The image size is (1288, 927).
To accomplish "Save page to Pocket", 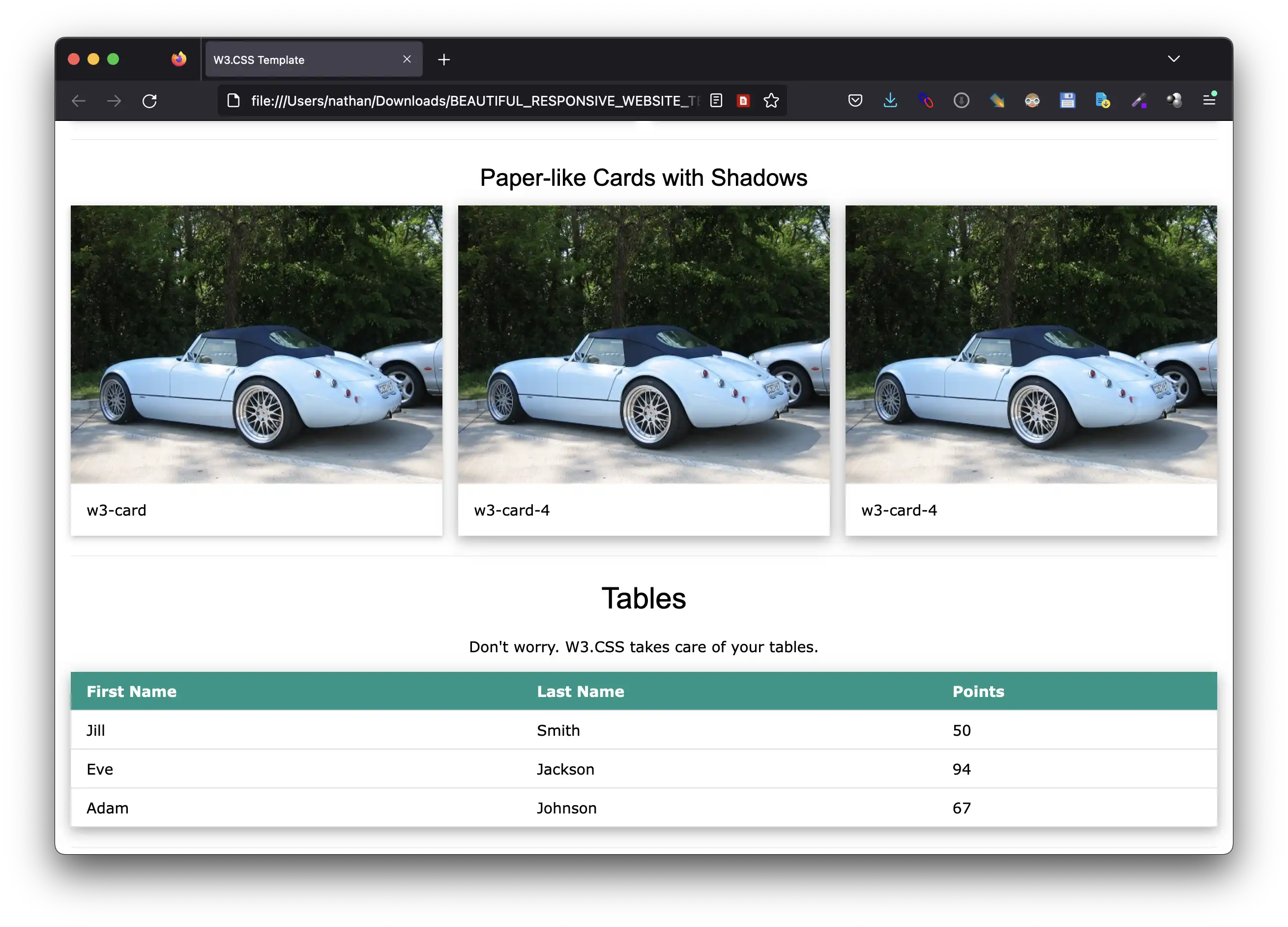I will click(855, 100).
